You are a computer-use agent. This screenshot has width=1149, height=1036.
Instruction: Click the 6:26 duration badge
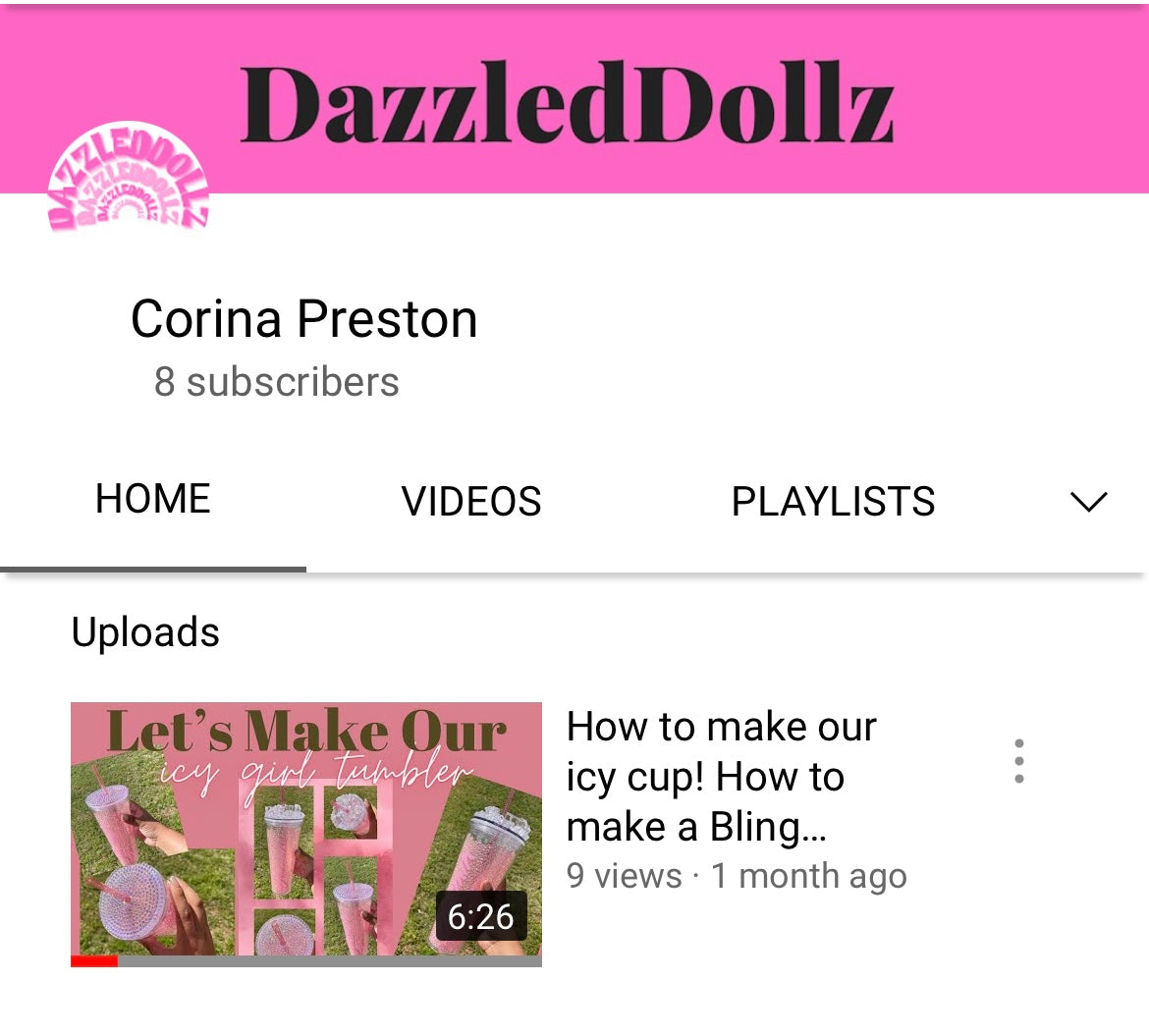(480, 916)
